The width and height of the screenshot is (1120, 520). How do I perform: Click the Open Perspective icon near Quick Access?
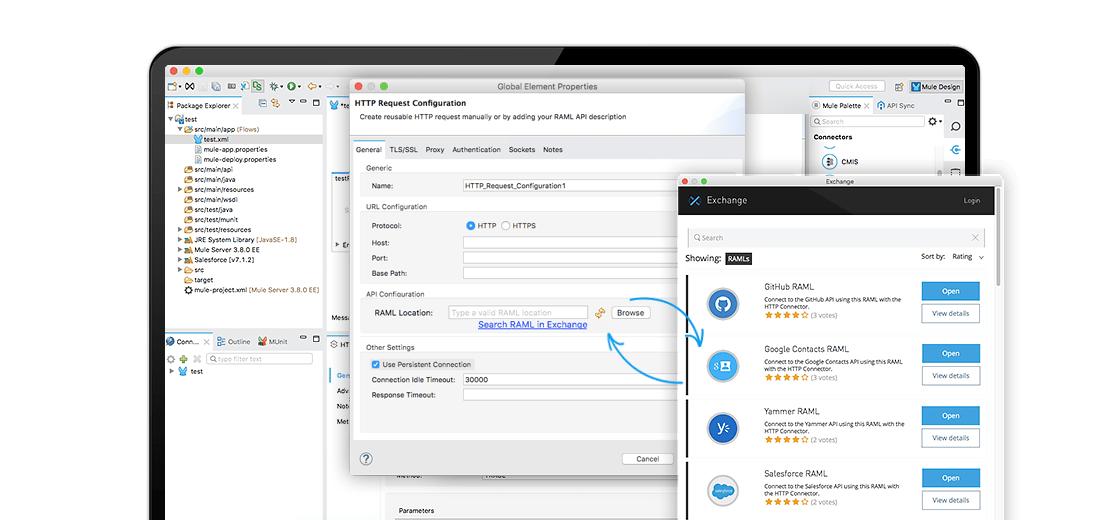pos(899,87)
